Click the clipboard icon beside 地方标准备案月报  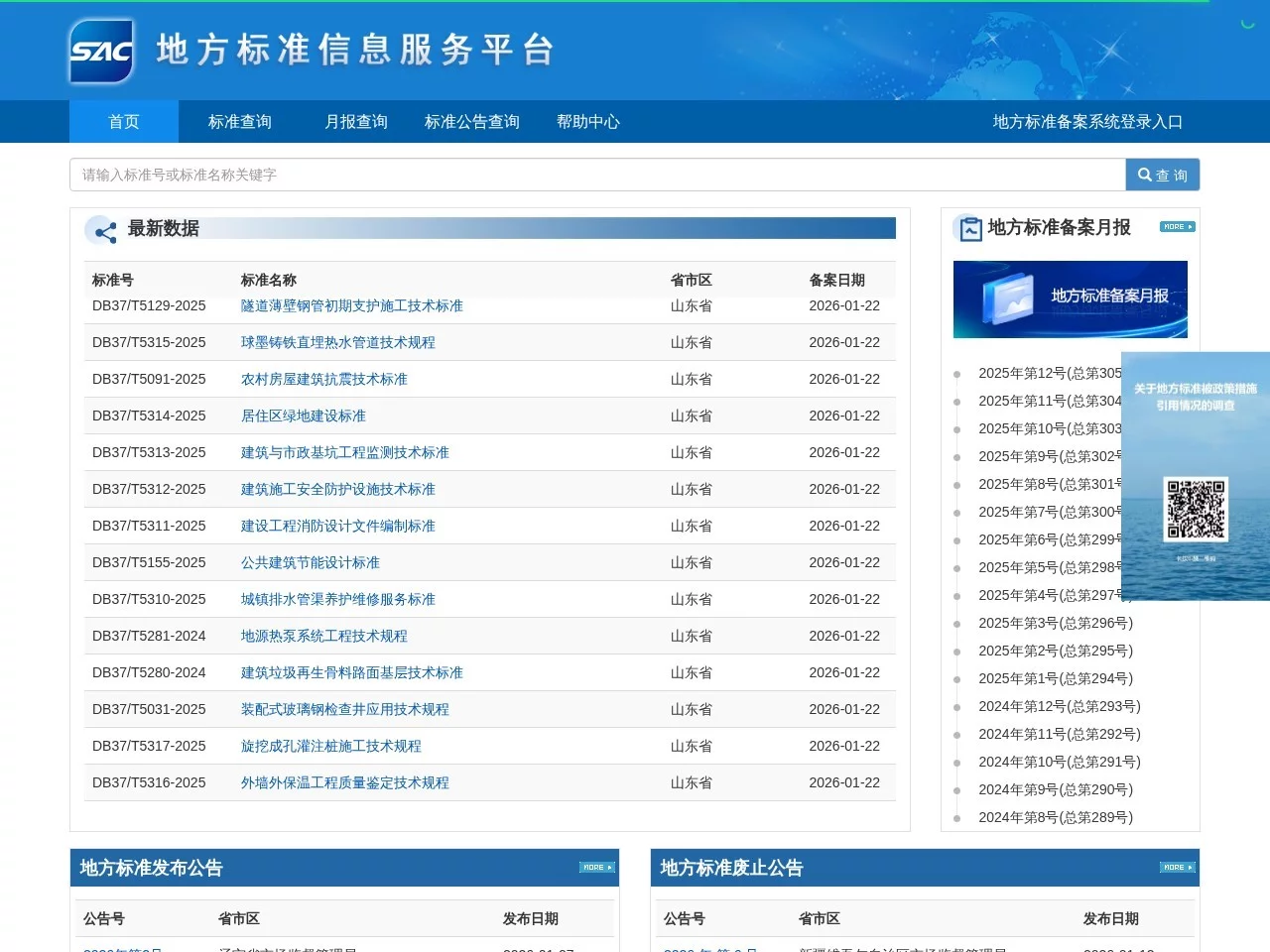[x=969, y=227]
